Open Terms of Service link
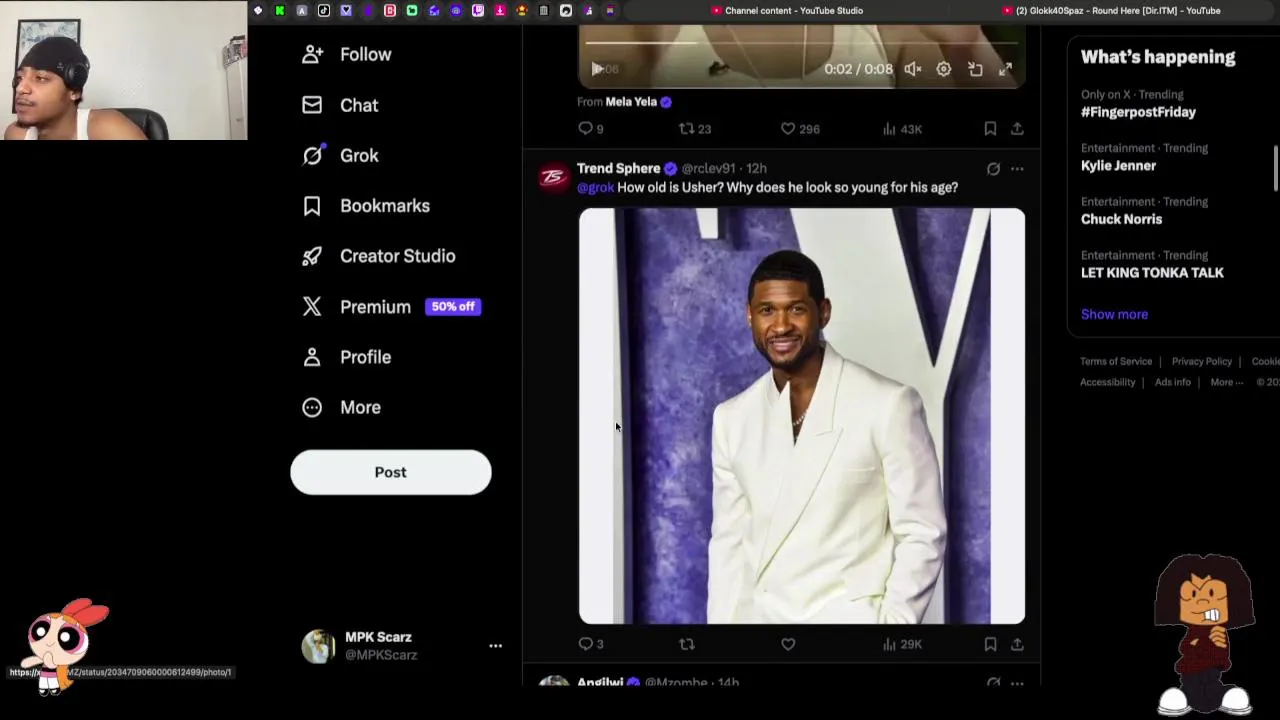Viewport: 1280px width, 720px height. (1116, 361)
